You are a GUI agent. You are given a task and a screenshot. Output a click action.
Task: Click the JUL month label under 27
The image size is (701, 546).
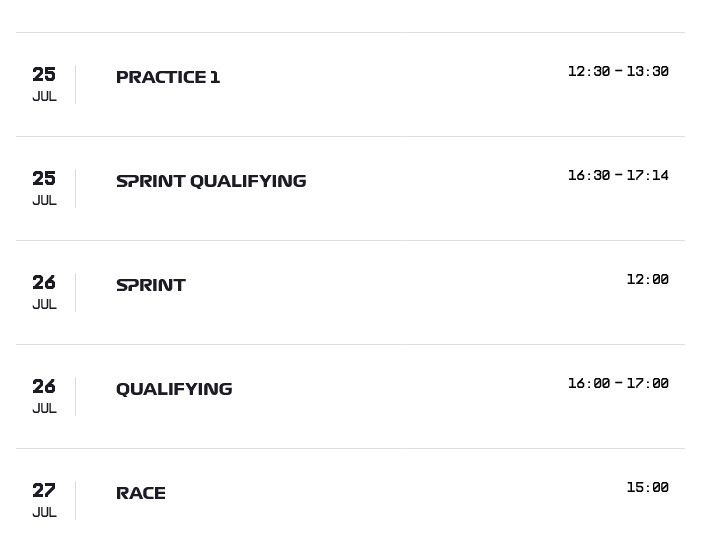(x=44, y=512)
